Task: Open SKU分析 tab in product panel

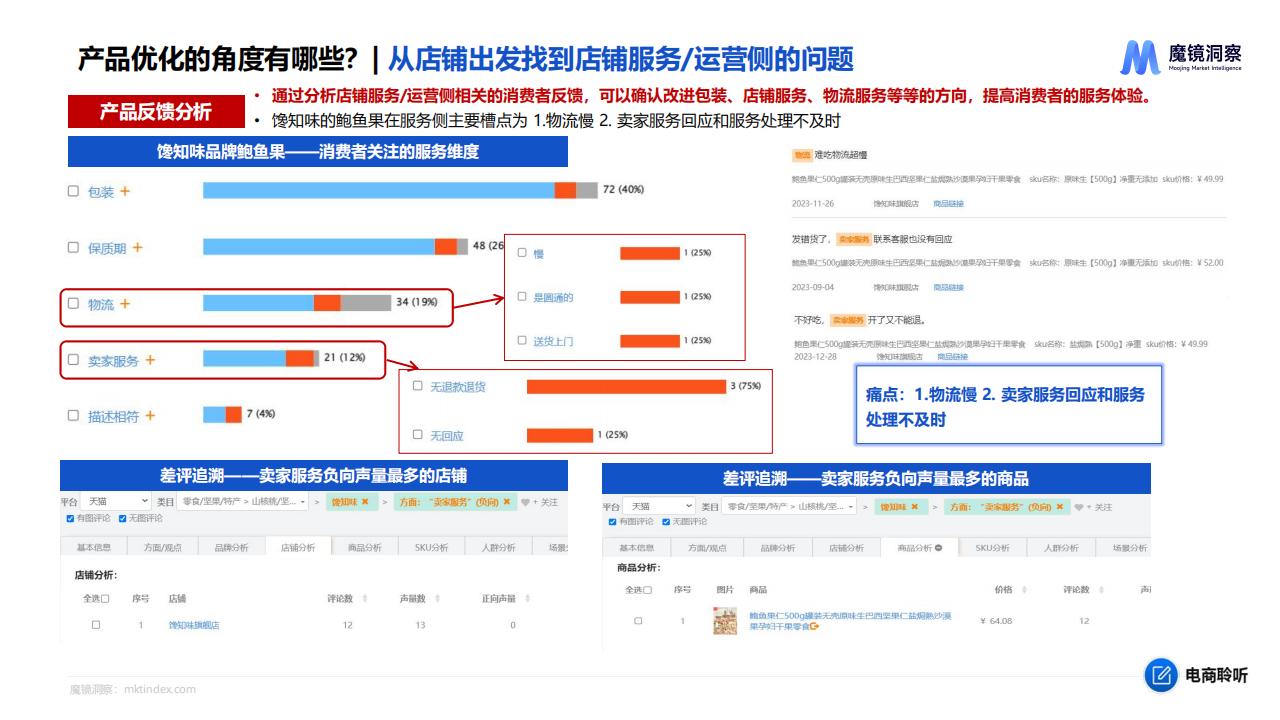Action: pyautogui.click(x=992, y=548)
